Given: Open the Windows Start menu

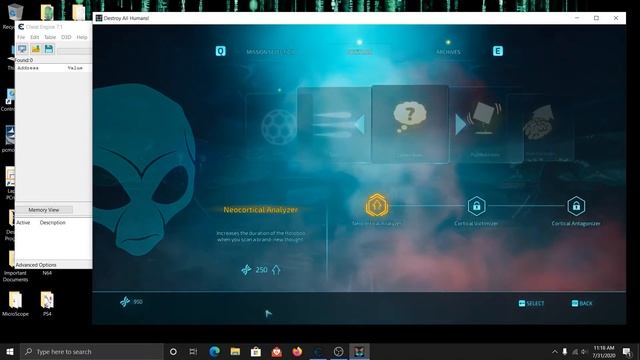Looking at the screenshot, I should pyautogui.click(x=10, y=351).
